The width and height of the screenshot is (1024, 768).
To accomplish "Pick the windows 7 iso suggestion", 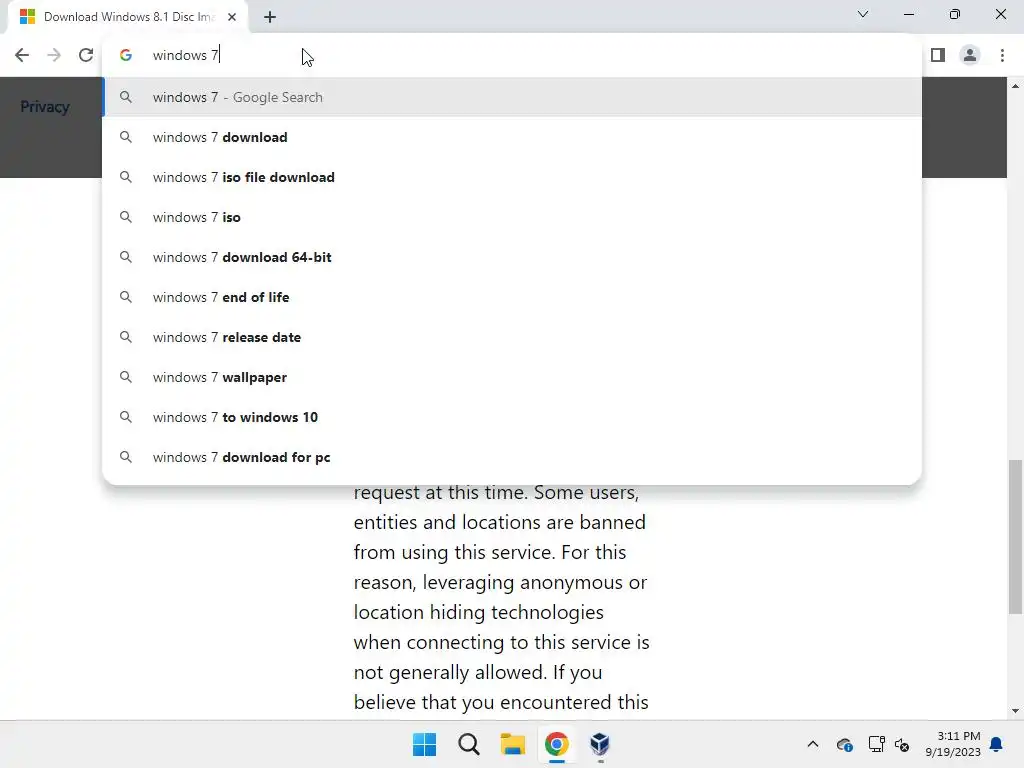I will (513, 217).
